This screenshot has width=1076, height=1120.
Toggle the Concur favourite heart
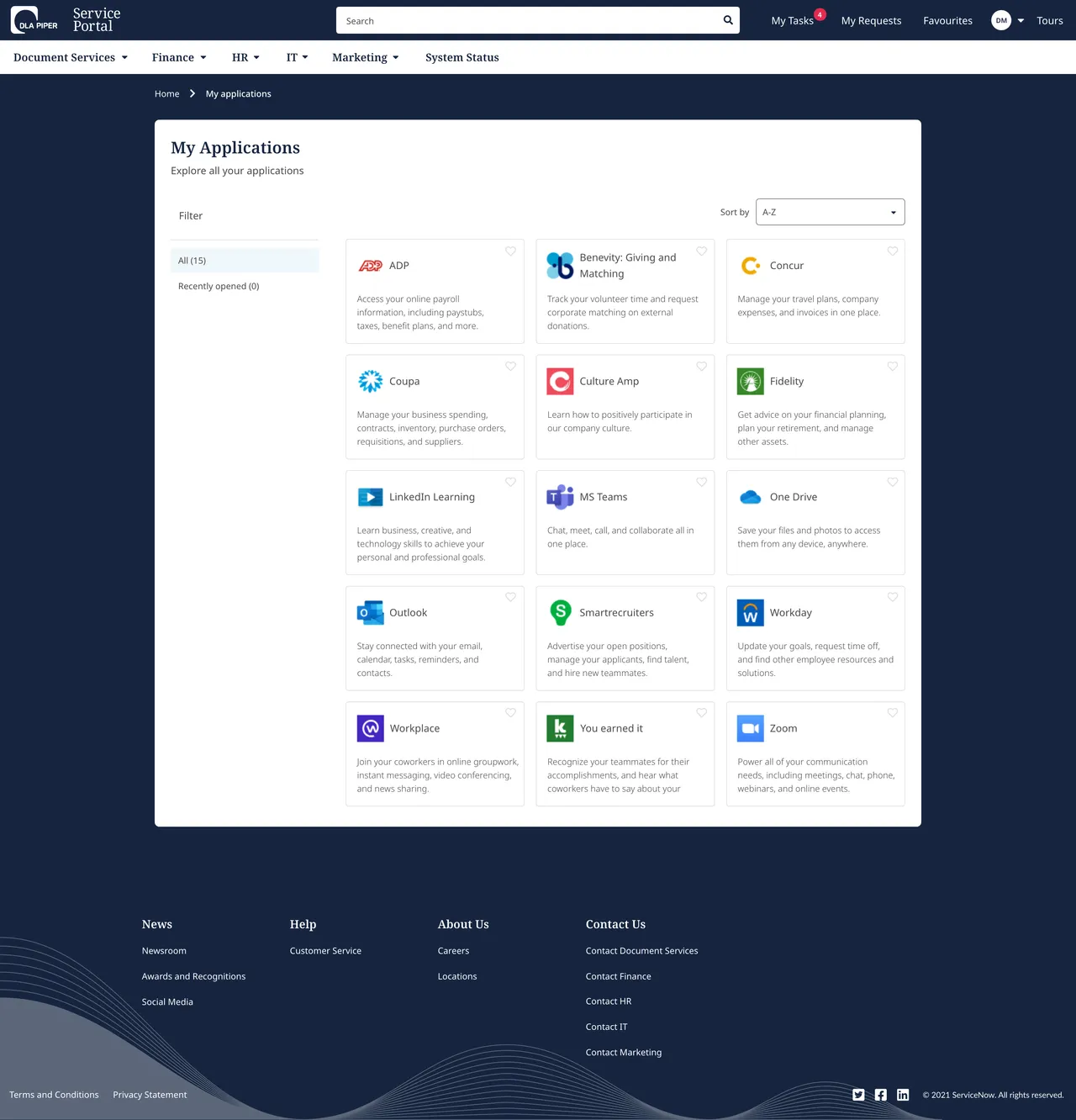pyautogui.click(x=892, y=251)
